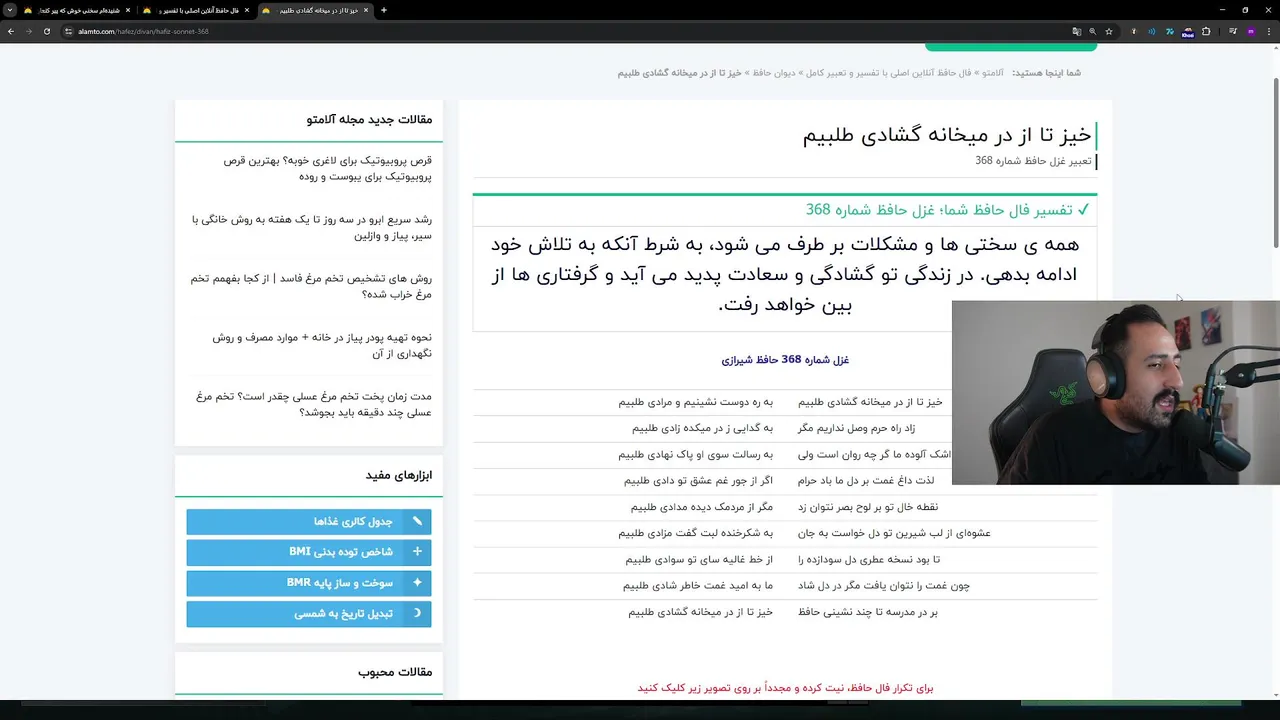Close the فال حافظ آنلاین اصلی tab
This screenshot has height=720, width=1280.
(x=247, y=10)
